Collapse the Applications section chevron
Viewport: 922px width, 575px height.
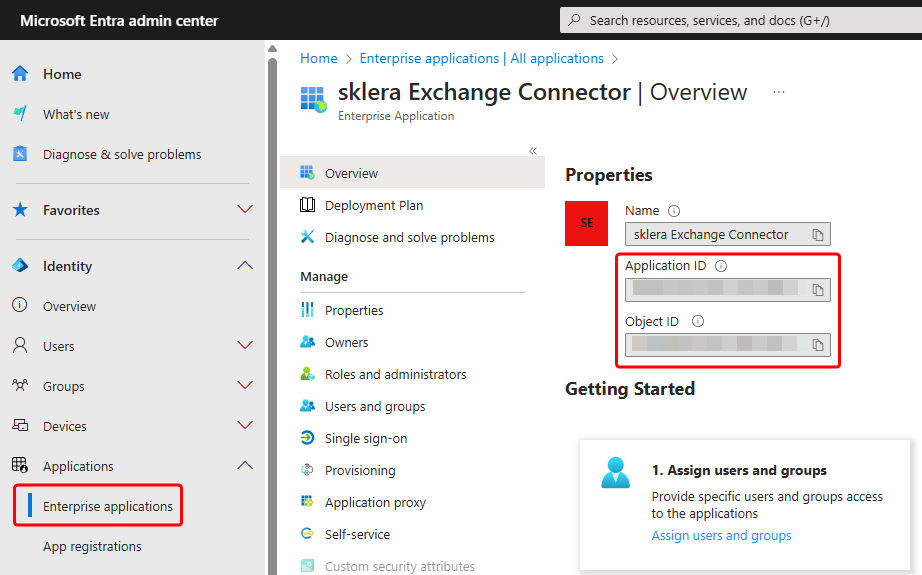245,465
